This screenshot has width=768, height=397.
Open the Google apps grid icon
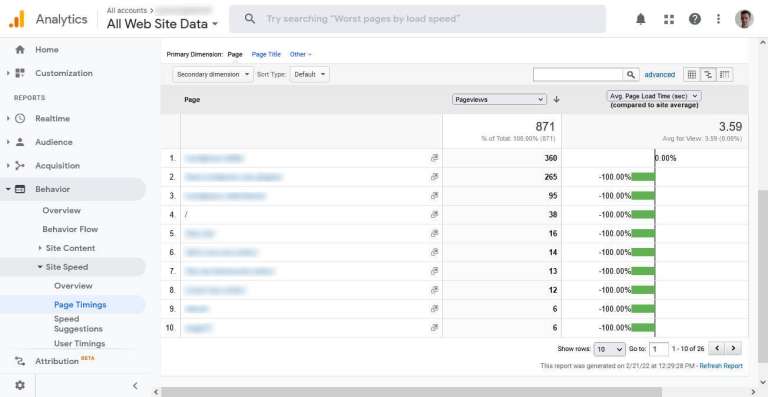[669, 19]
